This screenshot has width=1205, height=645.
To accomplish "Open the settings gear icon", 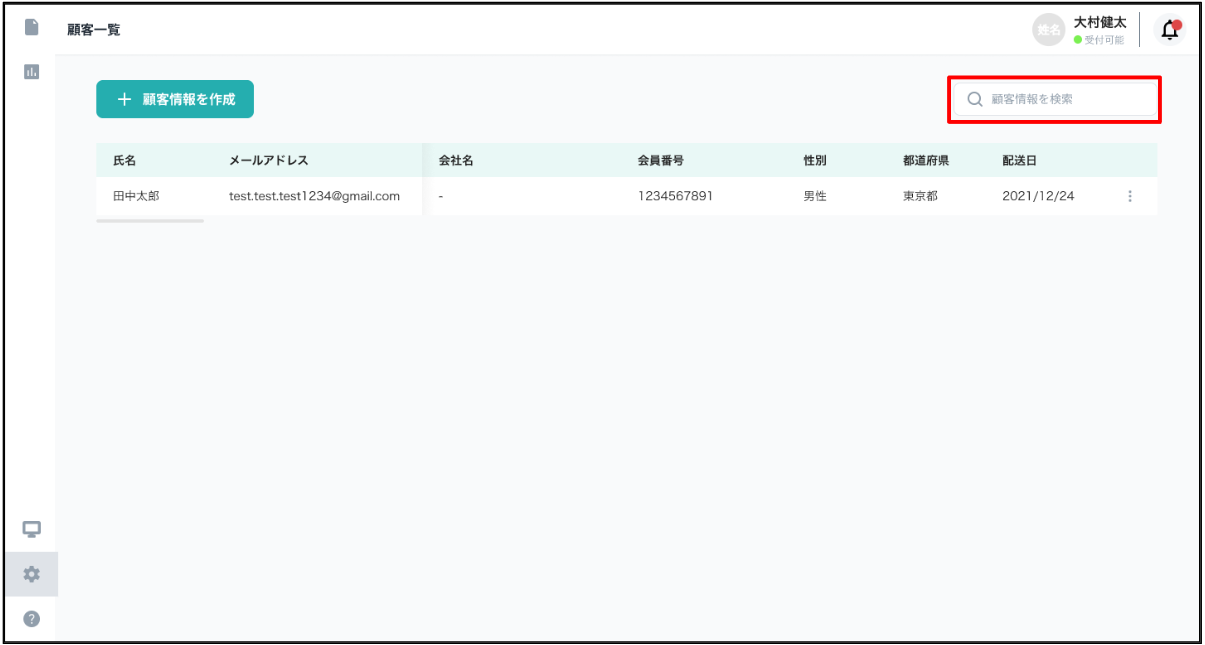I will (31, 574).
